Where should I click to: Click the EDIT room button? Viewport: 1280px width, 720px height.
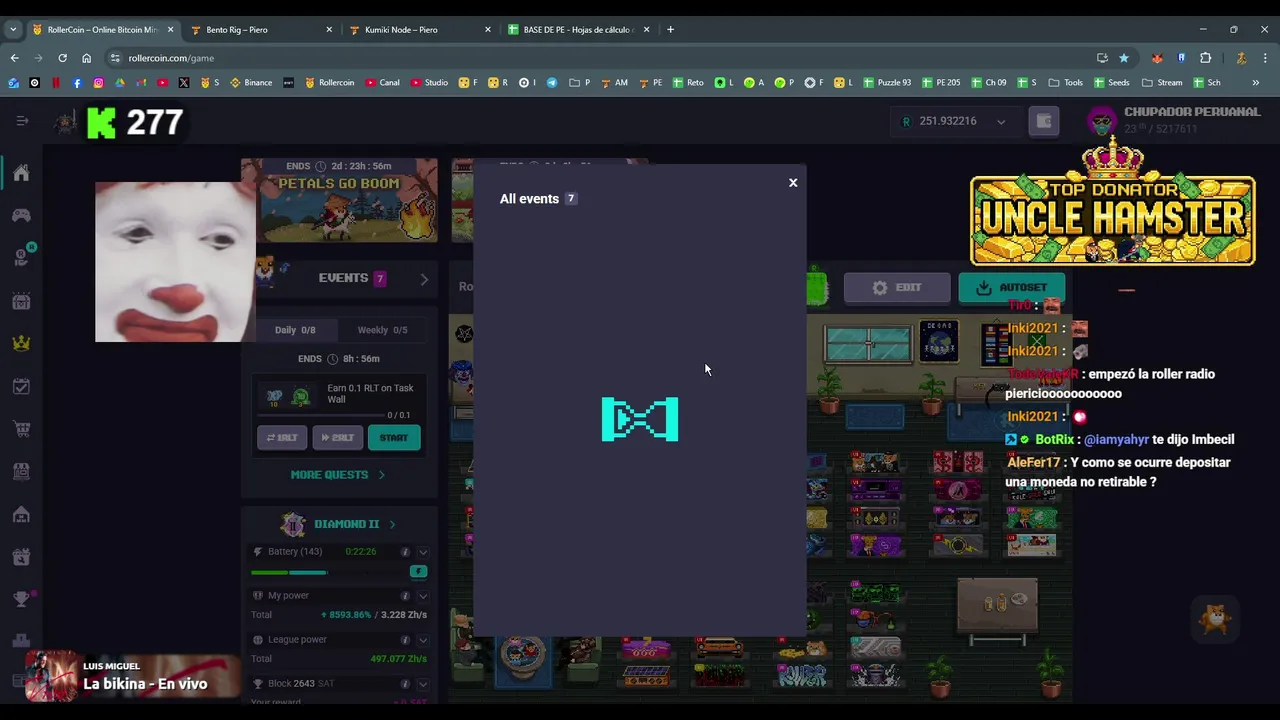(897, 288)
